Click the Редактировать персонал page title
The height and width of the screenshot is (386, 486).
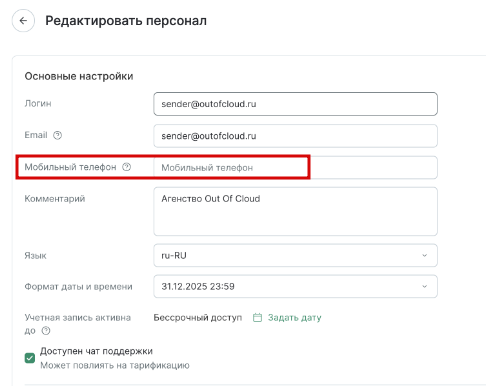click(126, 21)
